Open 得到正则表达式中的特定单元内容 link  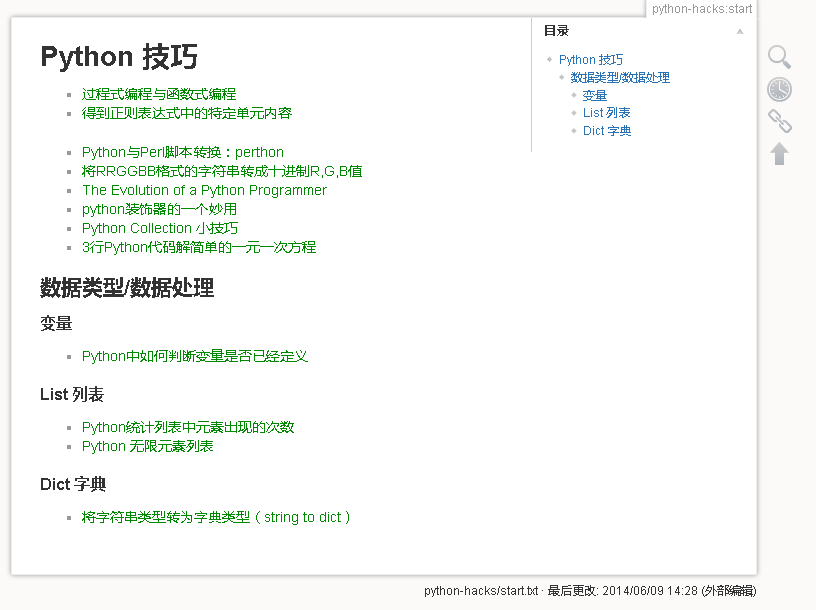[180, 113]
